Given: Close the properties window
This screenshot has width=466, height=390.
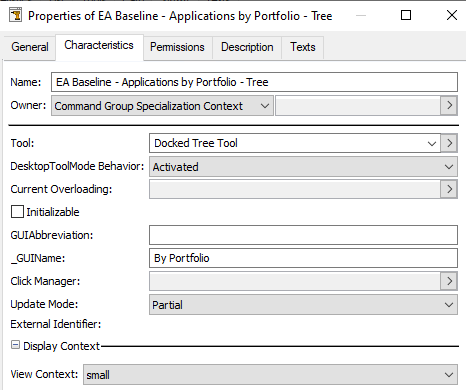Looking at the screenshot, I should [x=452, y=15].
